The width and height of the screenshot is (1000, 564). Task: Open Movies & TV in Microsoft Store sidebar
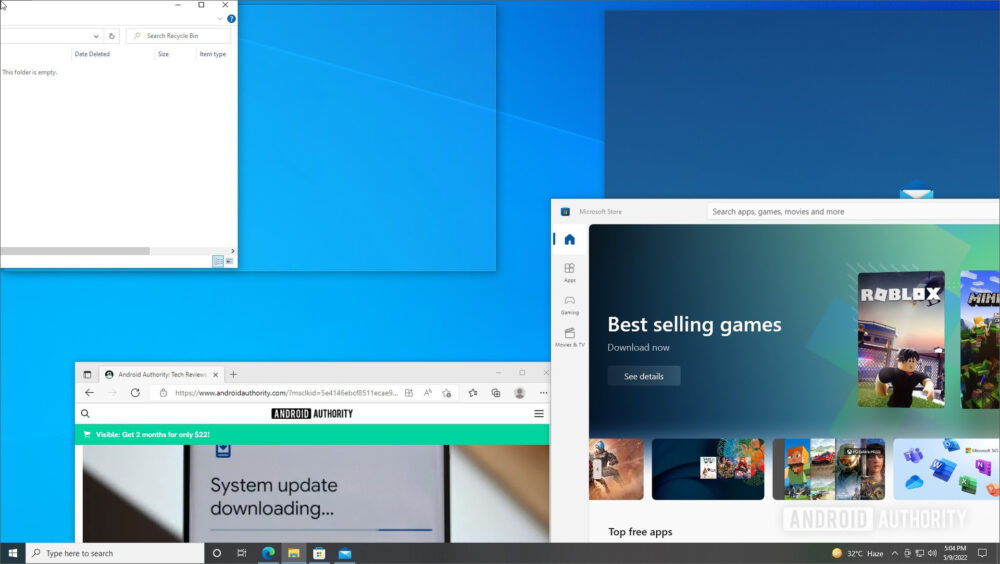[570, 337]
